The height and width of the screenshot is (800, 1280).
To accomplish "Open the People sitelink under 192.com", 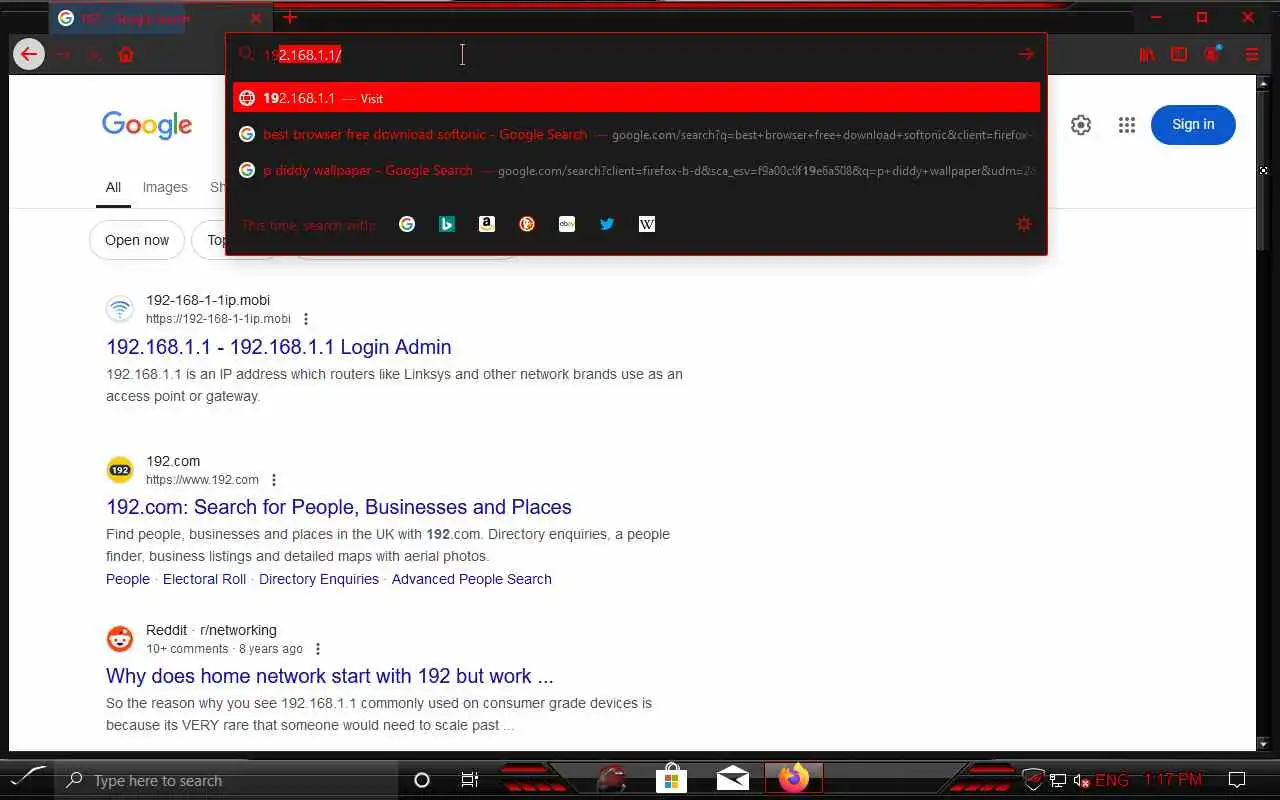I will 128,579.
